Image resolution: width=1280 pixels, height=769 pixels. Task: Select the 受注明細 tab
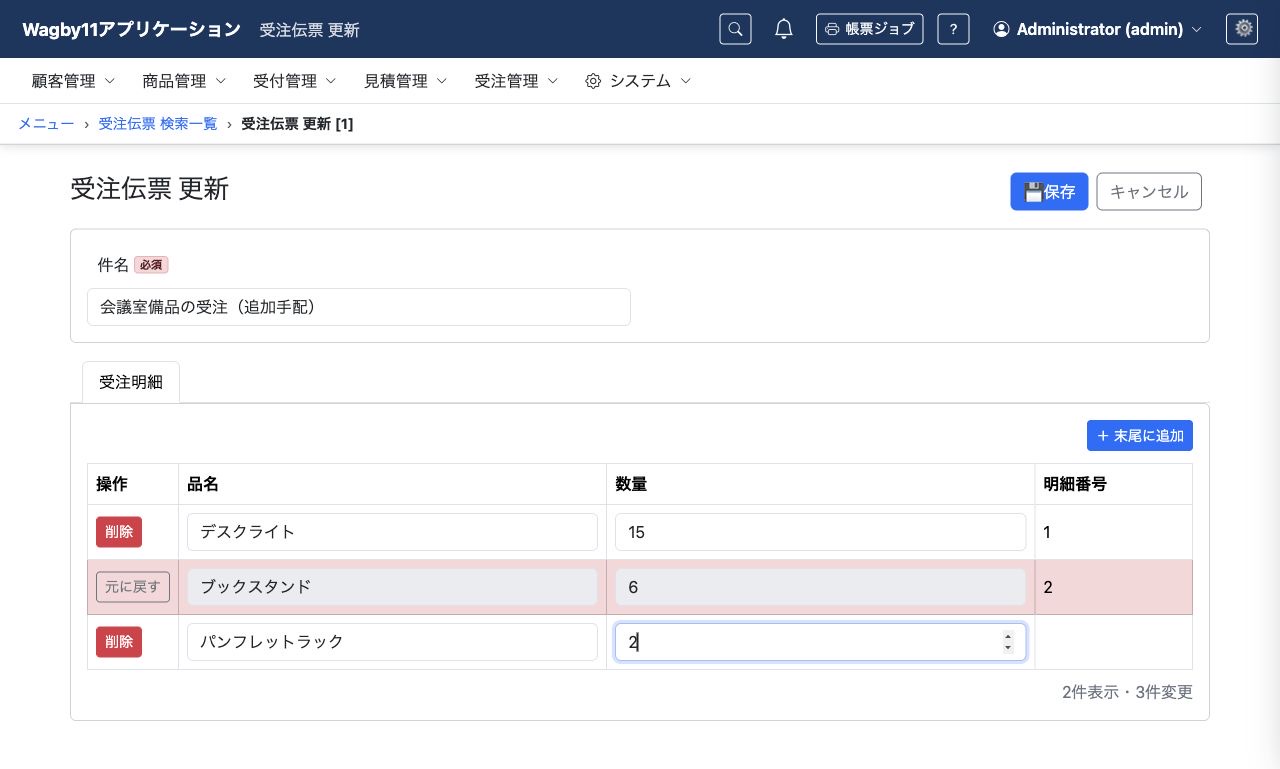tap(131, 382)
